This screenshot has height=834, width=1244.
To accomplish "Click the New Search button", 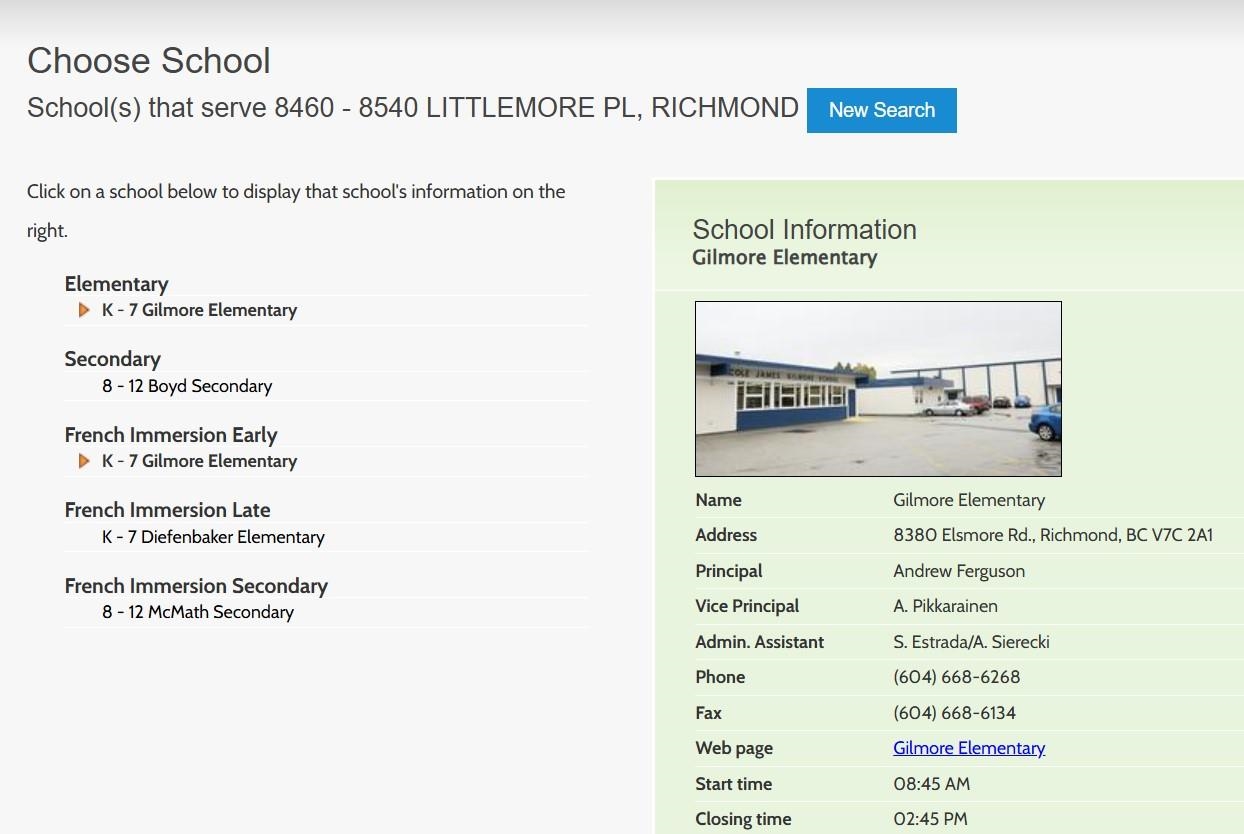I will point(881,110).
